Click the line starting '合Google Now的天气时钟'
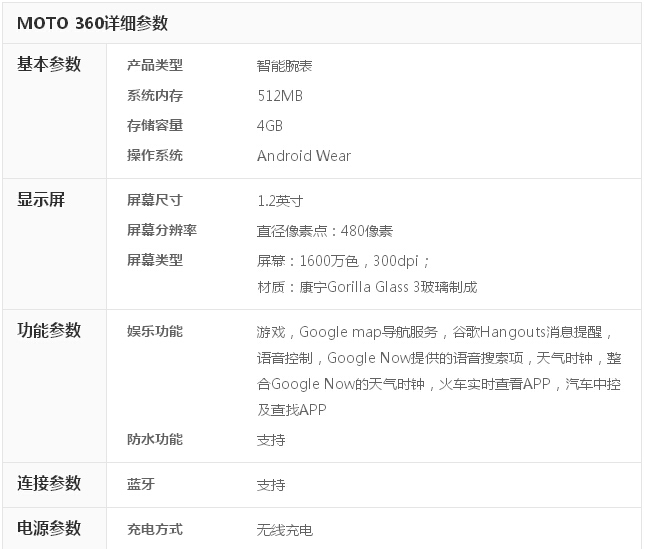This screenshot has width=645, height=549. coord(439,384)
